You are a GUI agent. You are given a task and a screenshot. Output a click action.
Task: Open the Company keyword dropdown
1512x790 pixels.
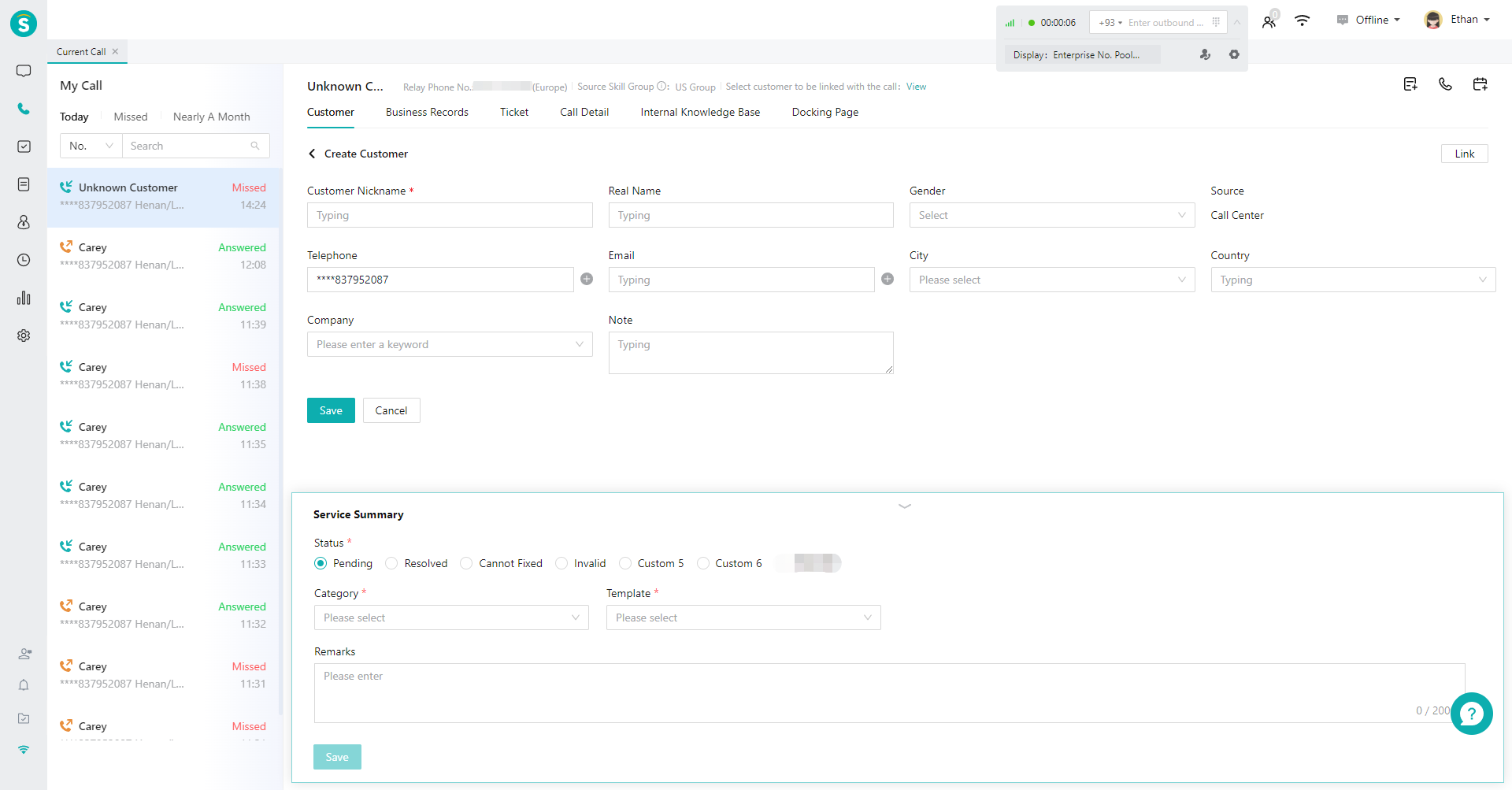tap(450, 344)
